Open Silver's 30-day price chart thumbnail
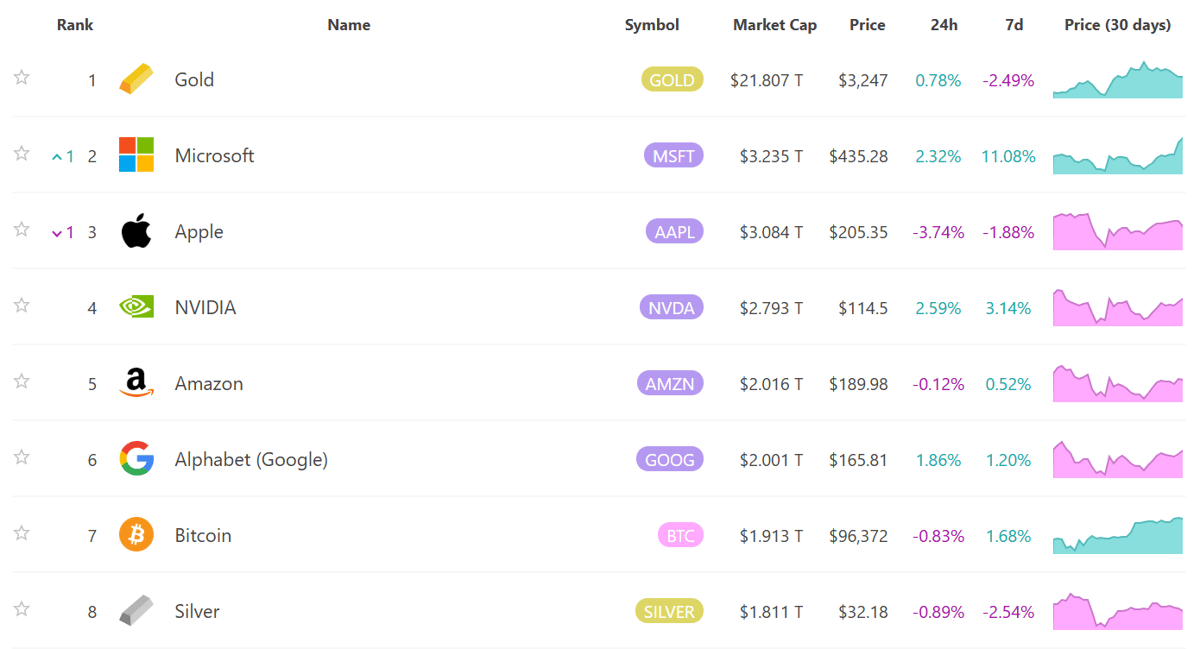Image resolution: width=1200 pixels, height=649 pixels. [x=1117, y=612]
